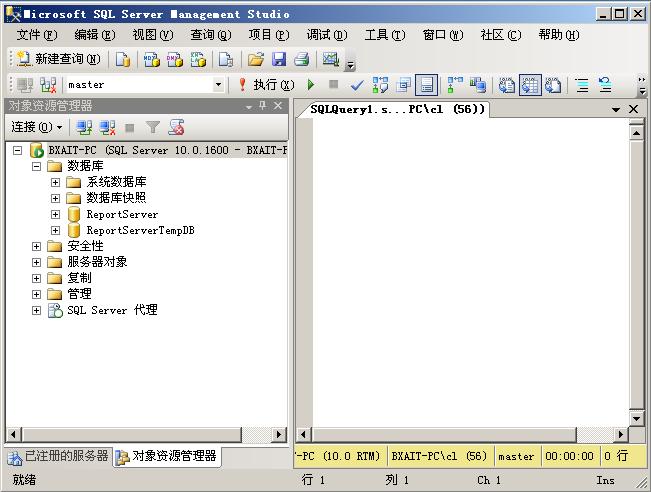This screenshot has height=492, width=651.
Task: Click the 新建查询 (New Query) button
Action: coord(58,60)
